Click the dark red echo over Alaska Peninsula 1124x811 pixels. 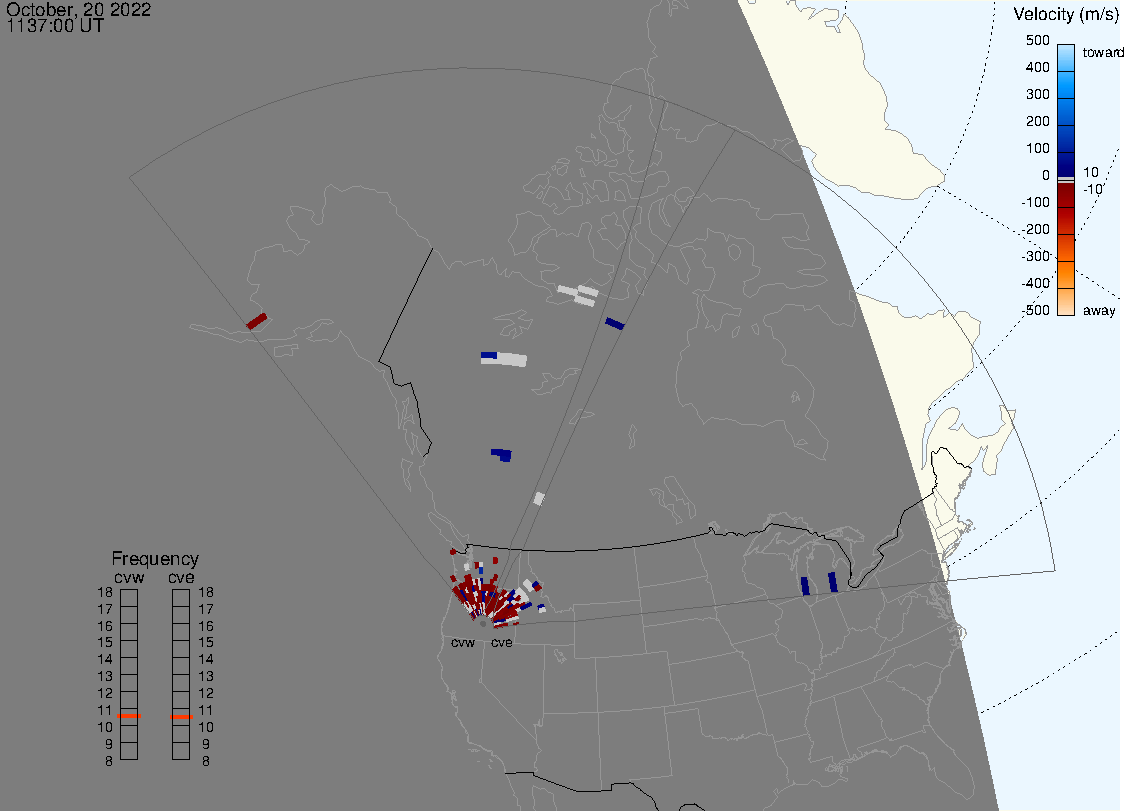click(x=257, y=321)
